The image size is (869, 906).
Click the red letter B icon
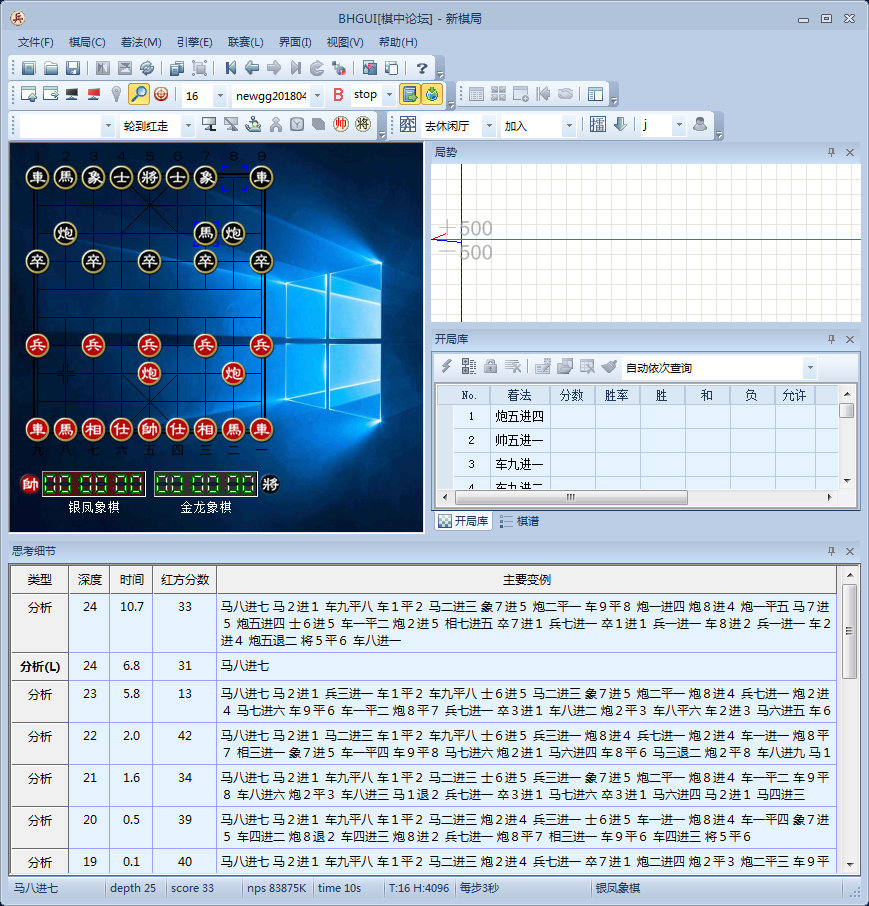tap(339, 94)
